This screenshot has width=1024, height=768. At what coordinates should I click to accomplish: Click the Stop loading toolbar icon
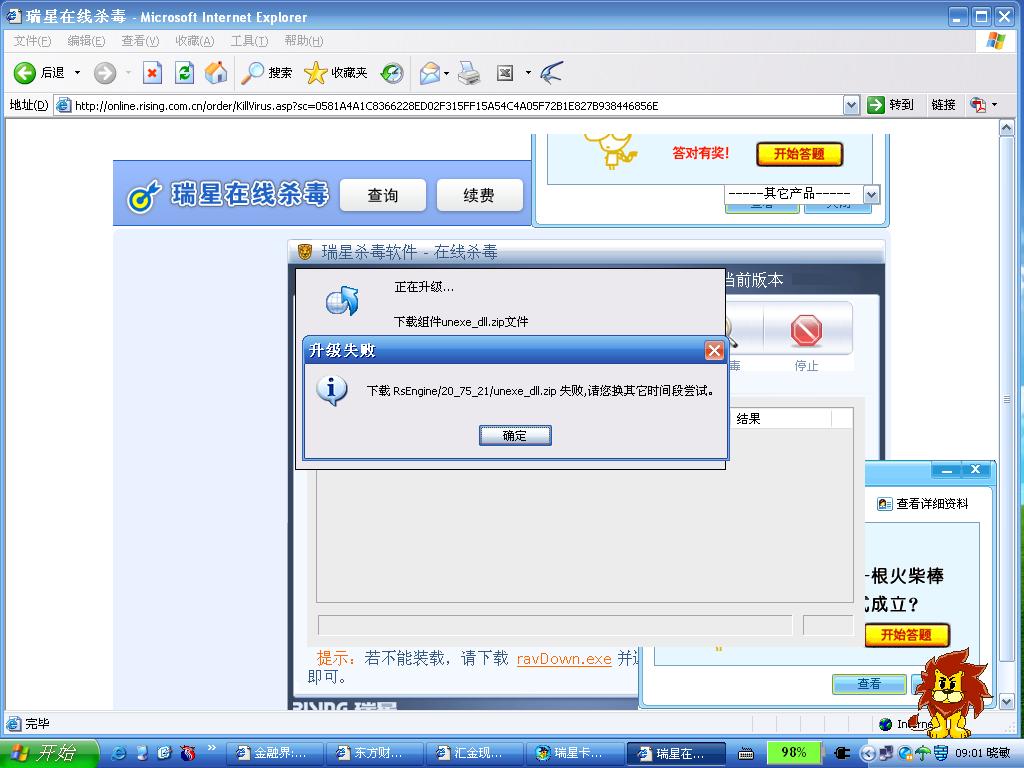(x=152, y=72)
